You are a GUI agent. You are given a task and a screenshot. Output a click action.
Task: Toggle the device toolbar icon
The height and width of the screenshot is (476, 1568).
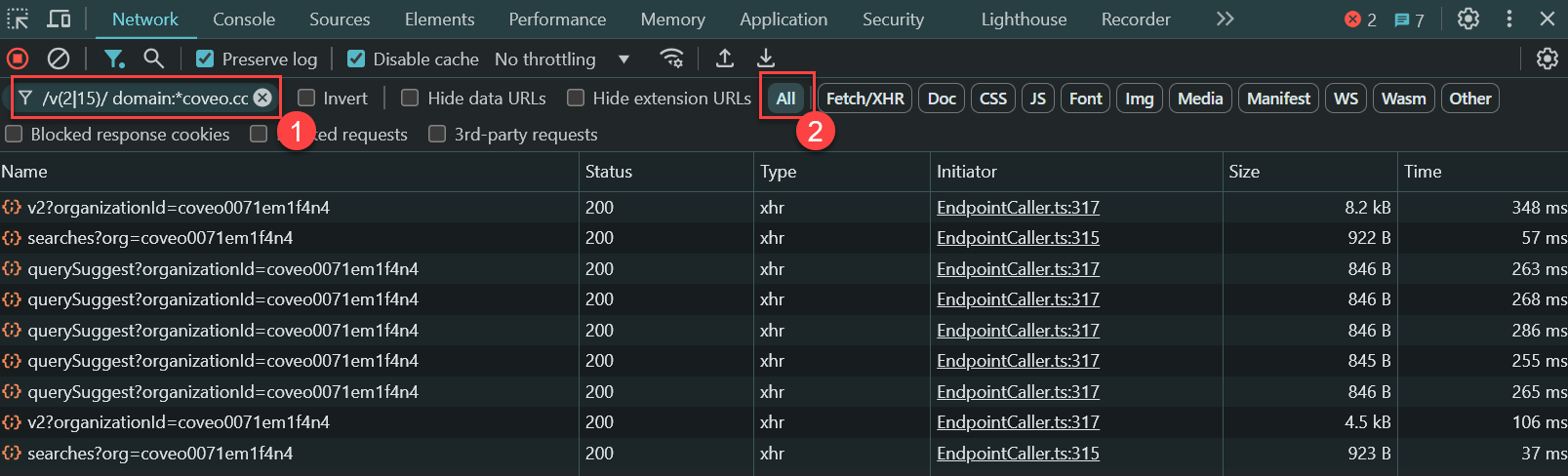59,19
